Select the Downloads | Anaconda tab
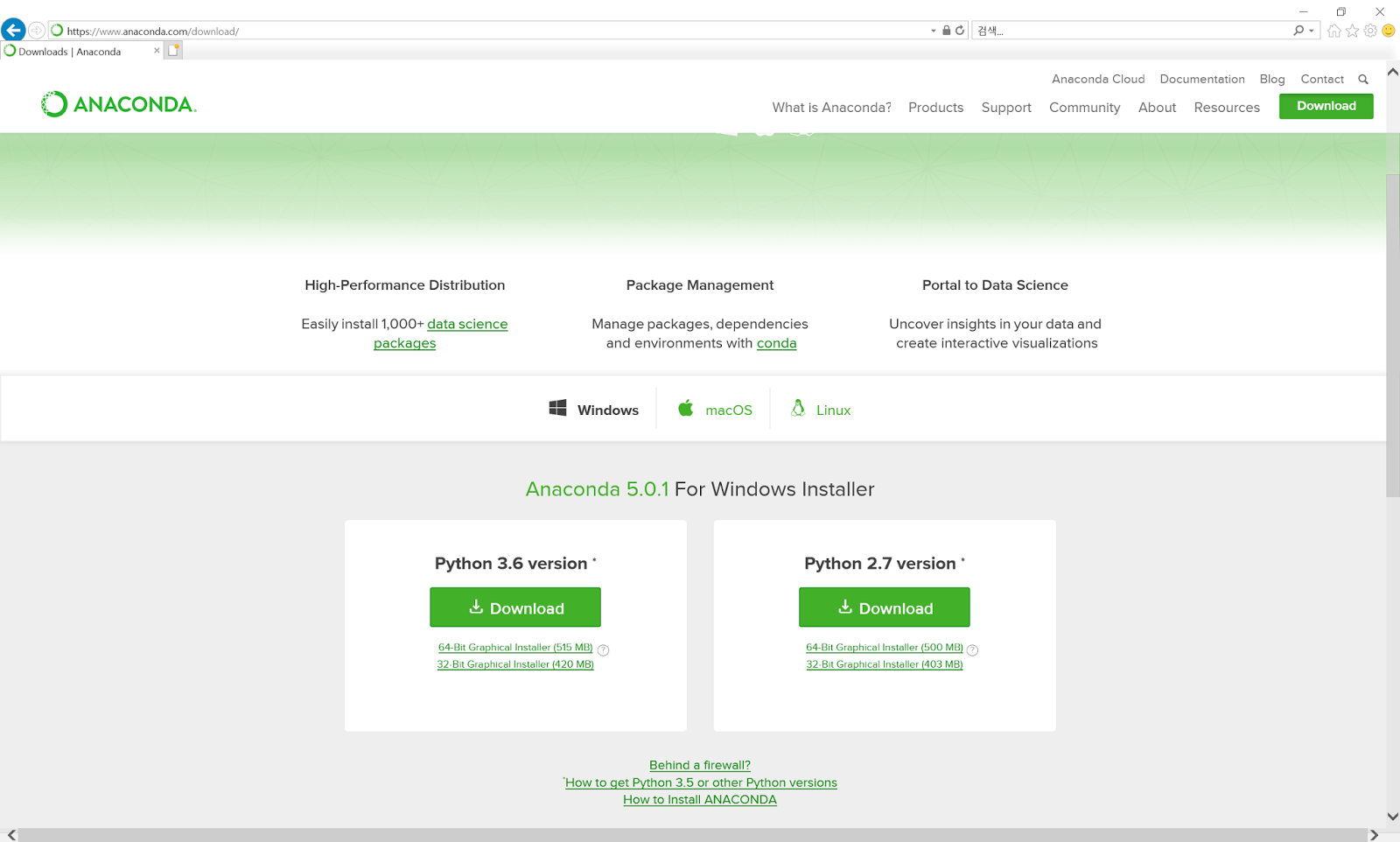Screen dimensions: 1400x842 [x=82, y=51]
